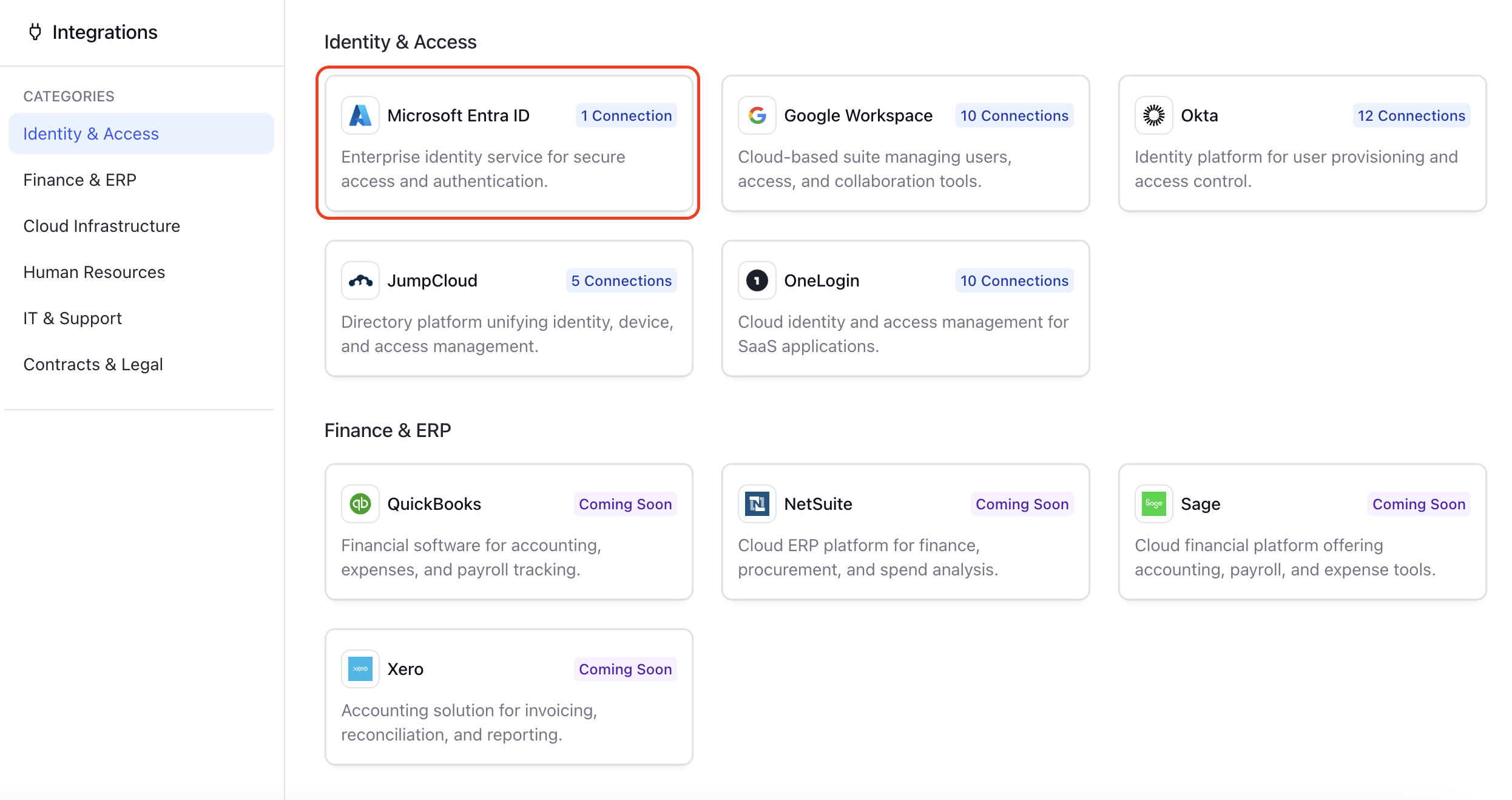Click Google Workspace '10 Connections' badge
Image resolution: width=1512 pixels, height=800 pixels.
point(1014,115)
